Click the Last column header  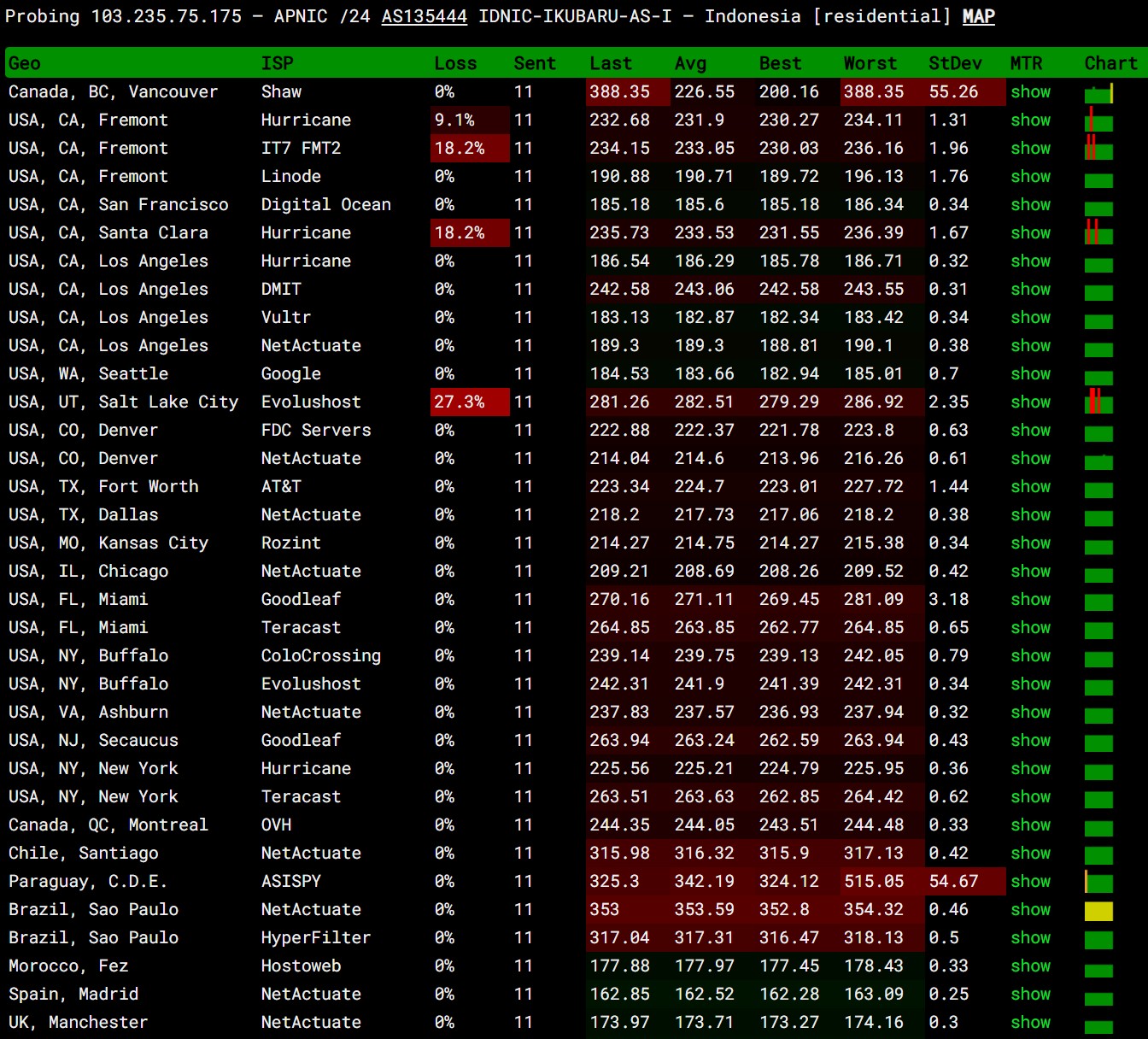[611, 63]
